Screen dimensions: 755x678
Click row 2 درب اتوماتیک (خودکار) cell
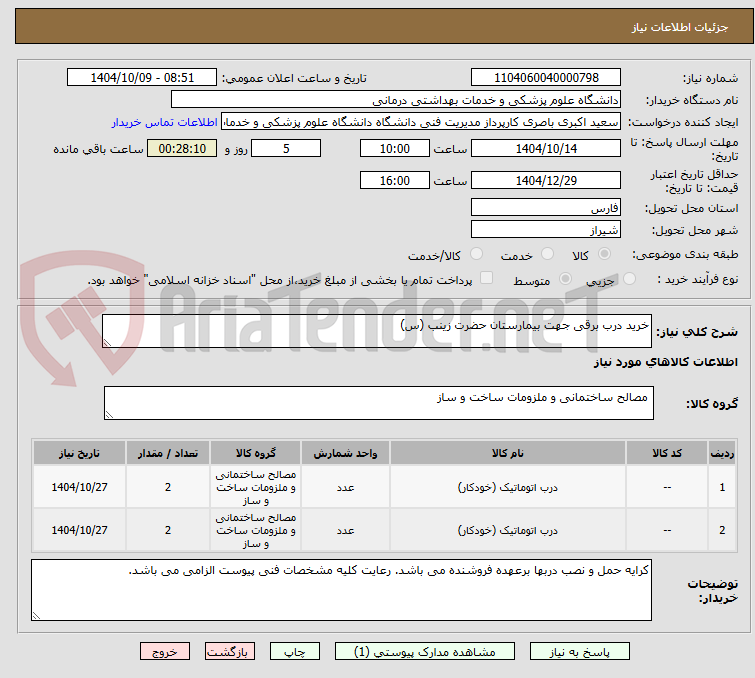pyautogui.click(x=508, y=530)
